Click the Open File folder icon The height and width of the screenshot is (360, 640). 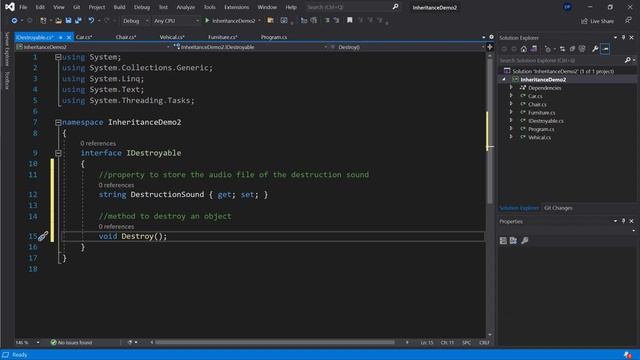click(58, 20)
